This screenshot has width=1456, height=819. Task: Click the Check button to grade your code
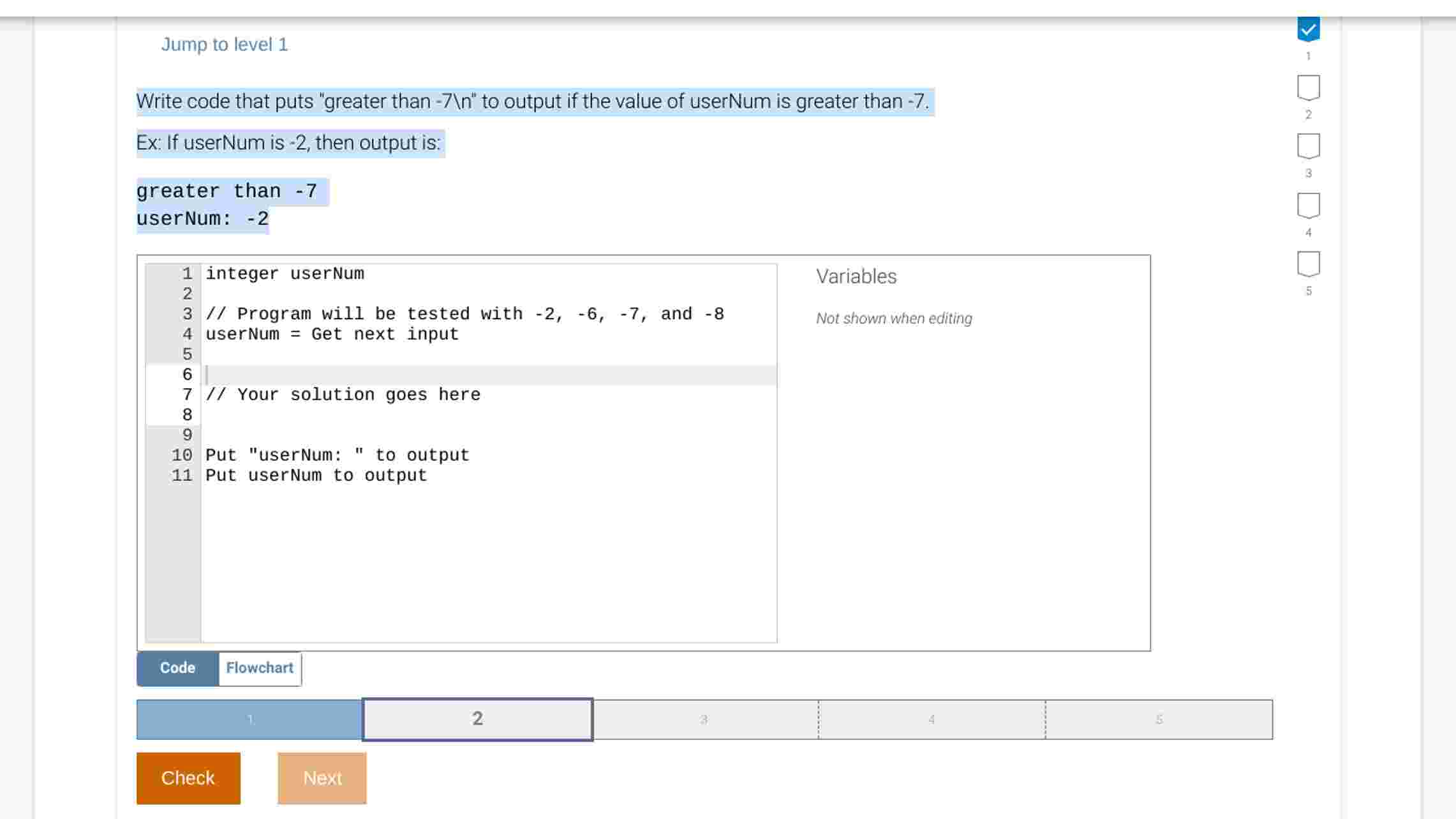click(188, 778)
